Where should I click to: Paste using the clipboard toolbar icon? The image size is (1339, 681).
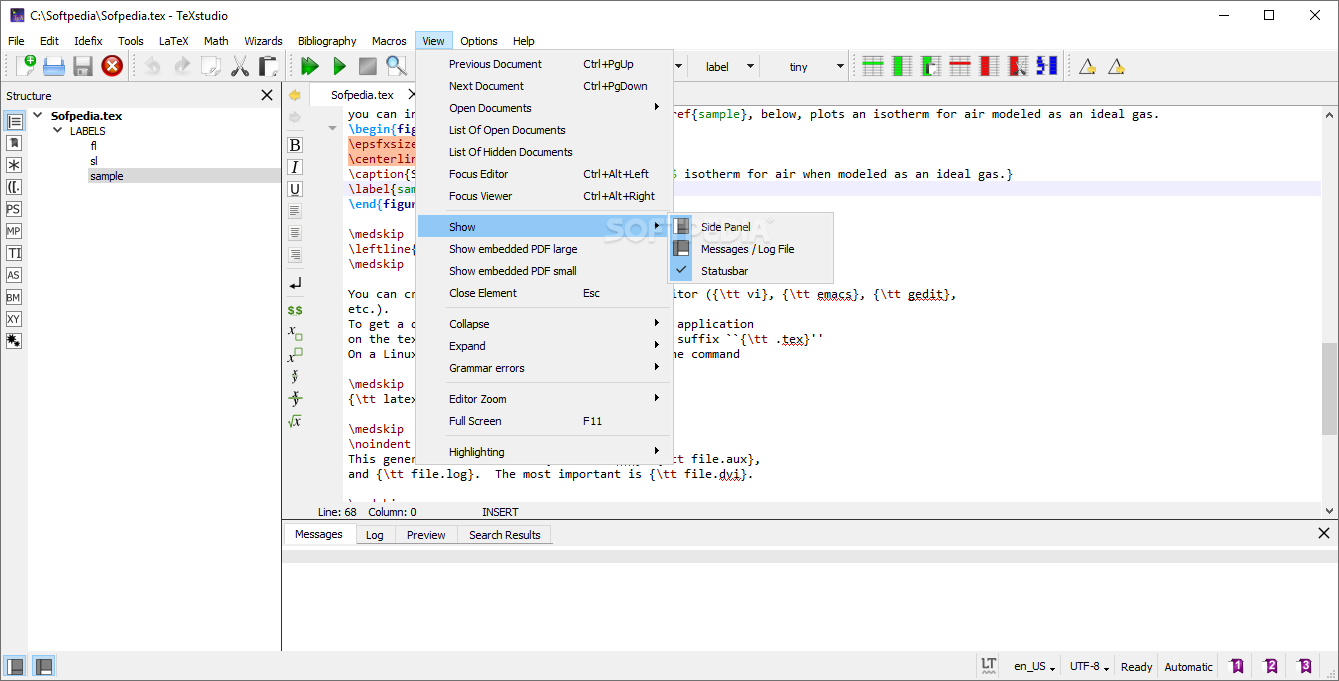(268, 66)
